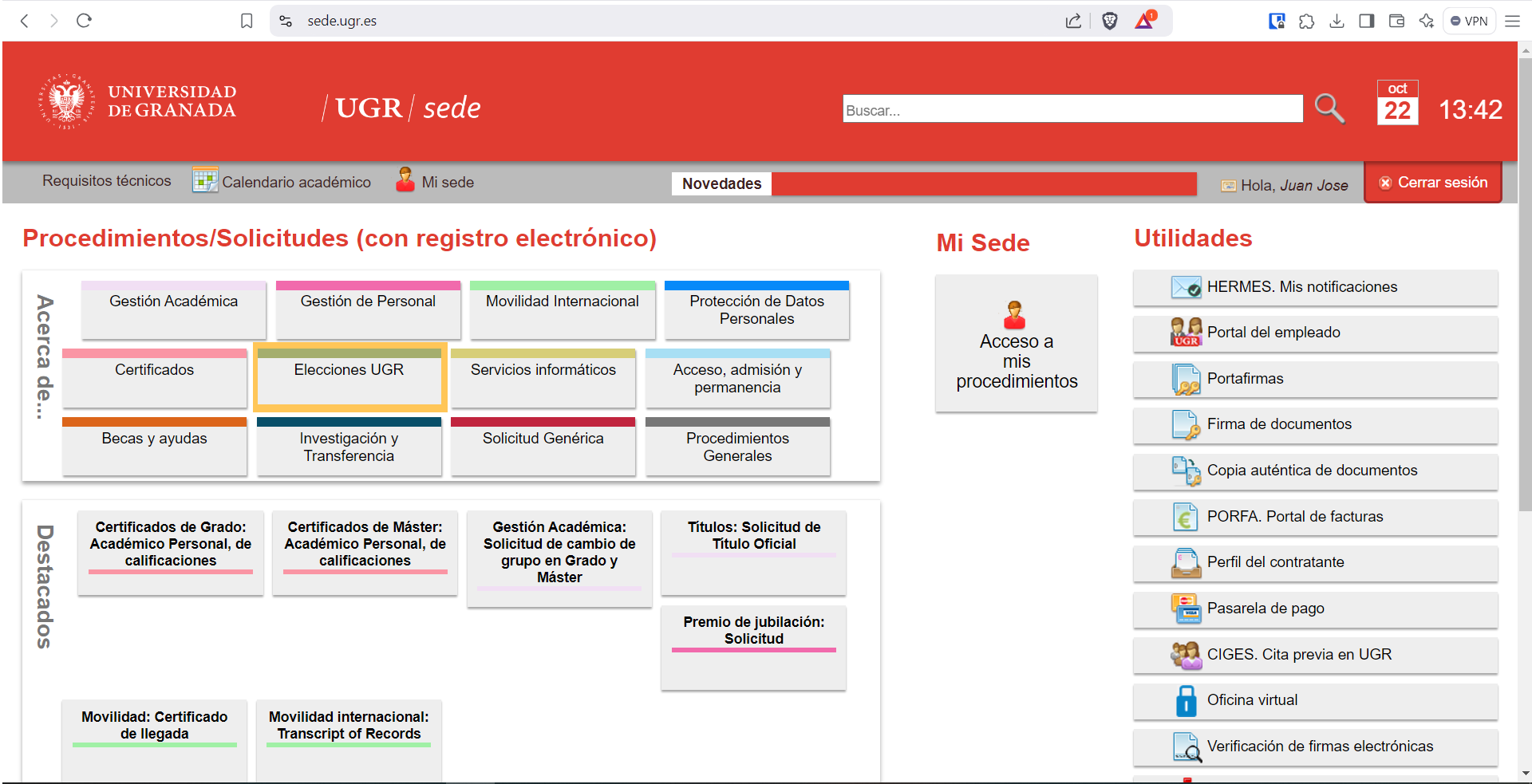Click the Universidad de Granada logo
This screenshot has width=1532, height=784.
click(138, 101)
